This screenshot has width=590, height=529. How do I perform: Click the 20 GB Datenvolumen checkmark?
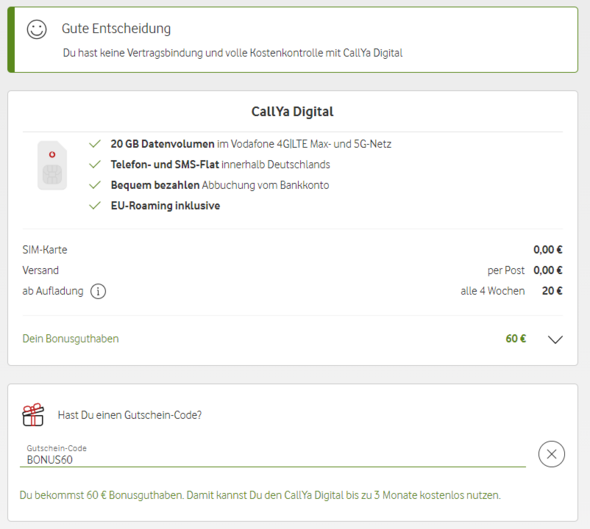click(x=95, y=144)
